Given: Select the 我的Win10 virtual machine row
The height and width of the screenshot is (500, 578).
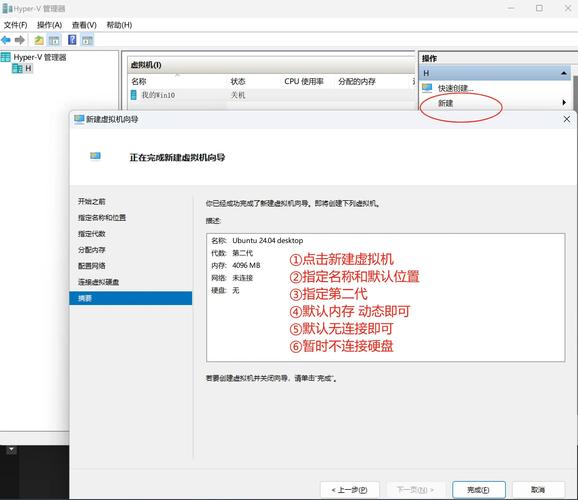Looking at the screenshot, I should tap(271, 95).
